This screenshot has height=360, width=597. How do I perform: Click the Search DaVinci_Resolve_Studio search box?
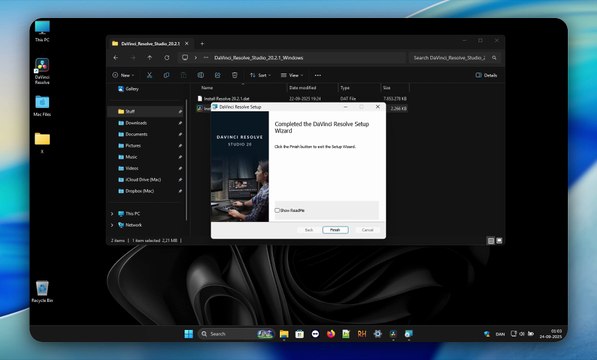point(454,58)
